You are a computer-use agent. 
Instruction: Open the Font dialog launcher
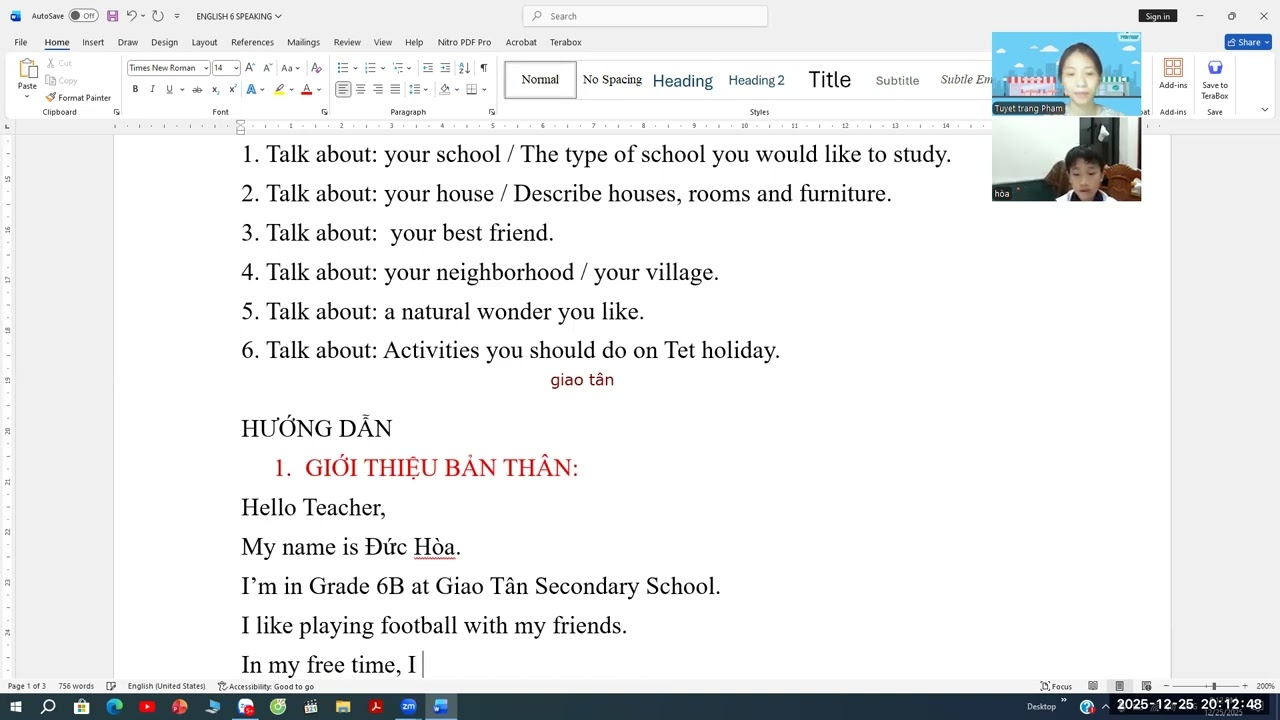pos(324,112)
